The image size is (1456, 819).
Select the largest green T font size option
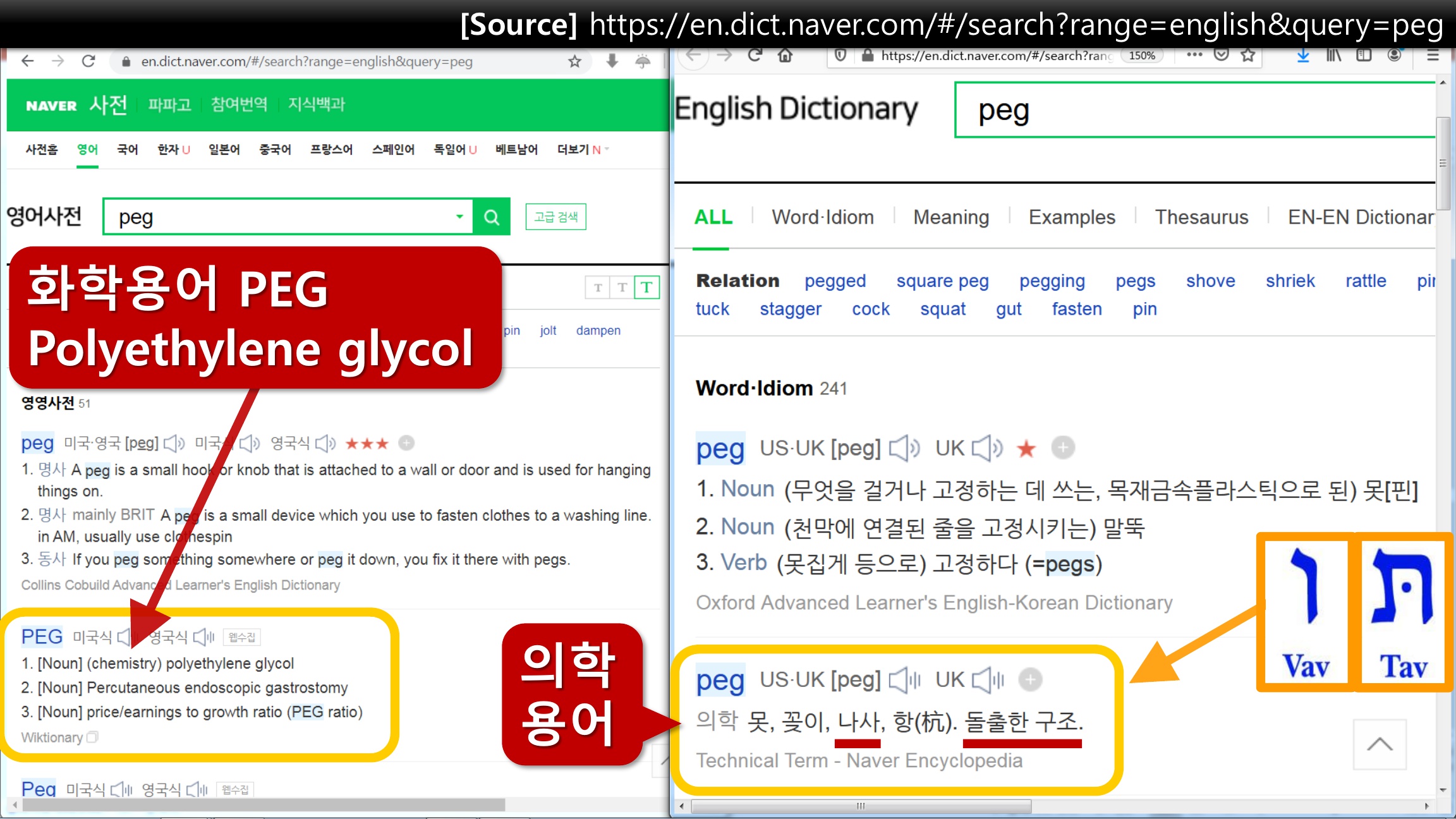coord(647,288)
